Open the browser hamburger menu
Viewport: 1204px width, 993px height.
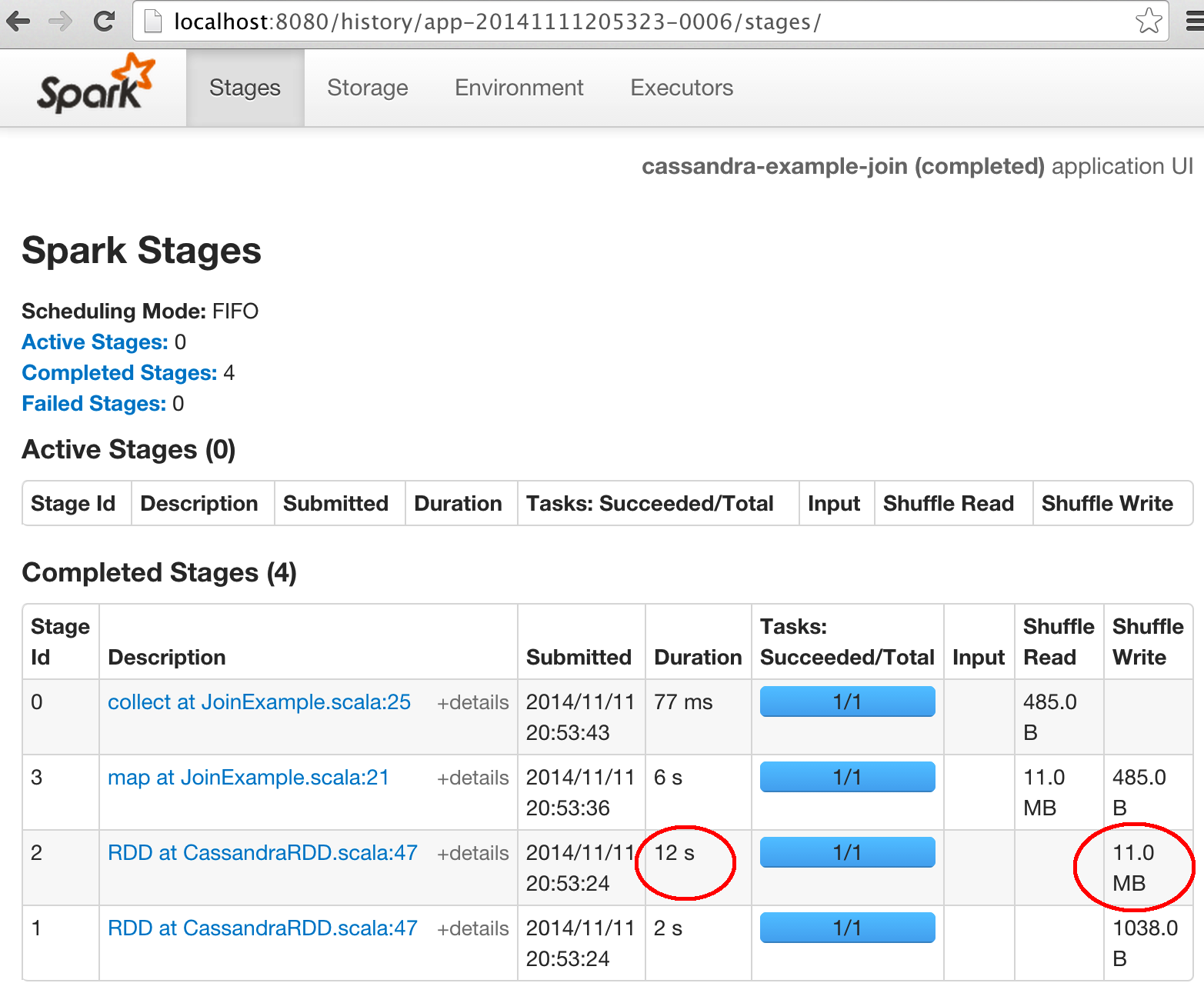(x=1195, y=21)
